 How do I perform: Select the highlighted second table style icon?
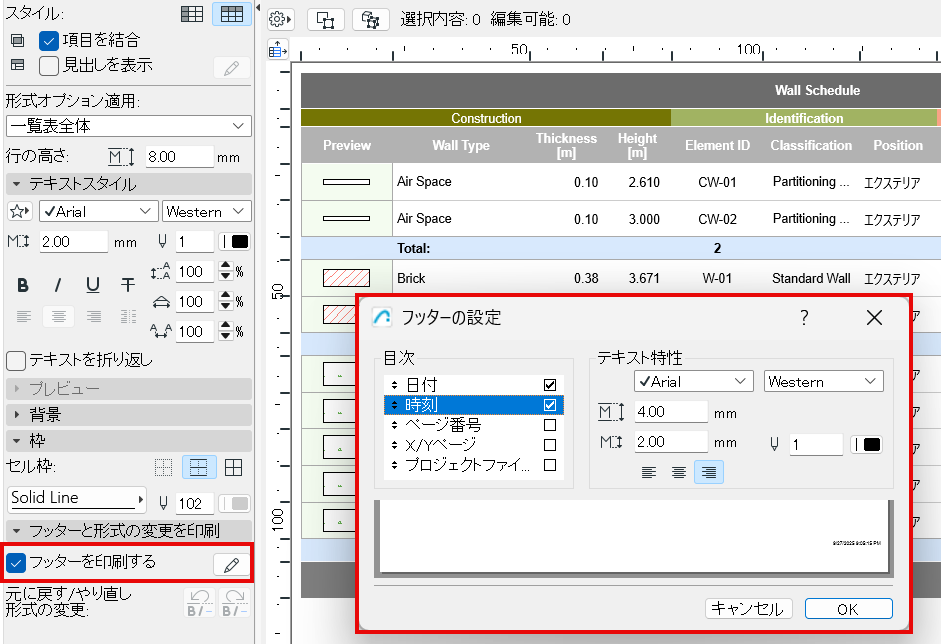[232, 13]
